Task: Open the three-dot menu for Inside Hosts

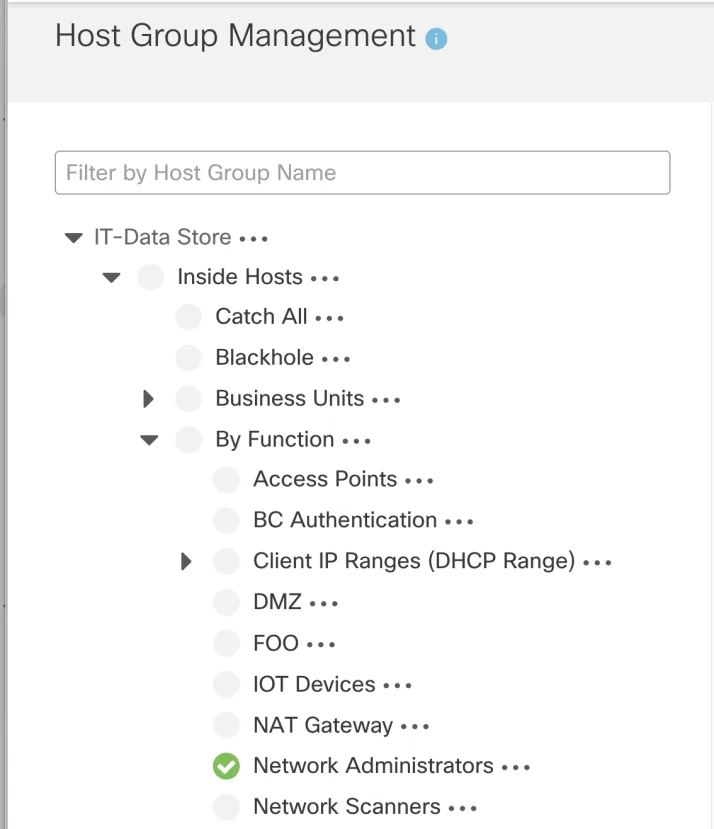Action: pyautogui.click(x=325, y=278)
